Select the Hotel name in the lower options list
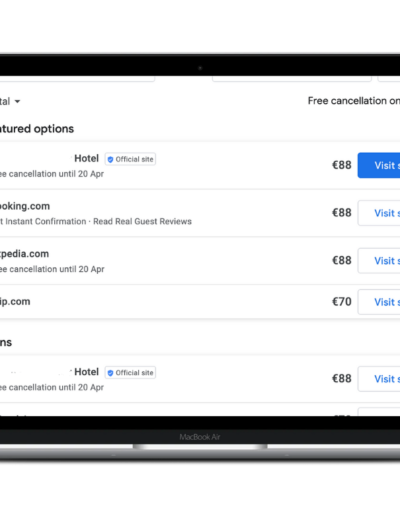The width and height of the screenshot is (400, 516). [x=86, y=372]
